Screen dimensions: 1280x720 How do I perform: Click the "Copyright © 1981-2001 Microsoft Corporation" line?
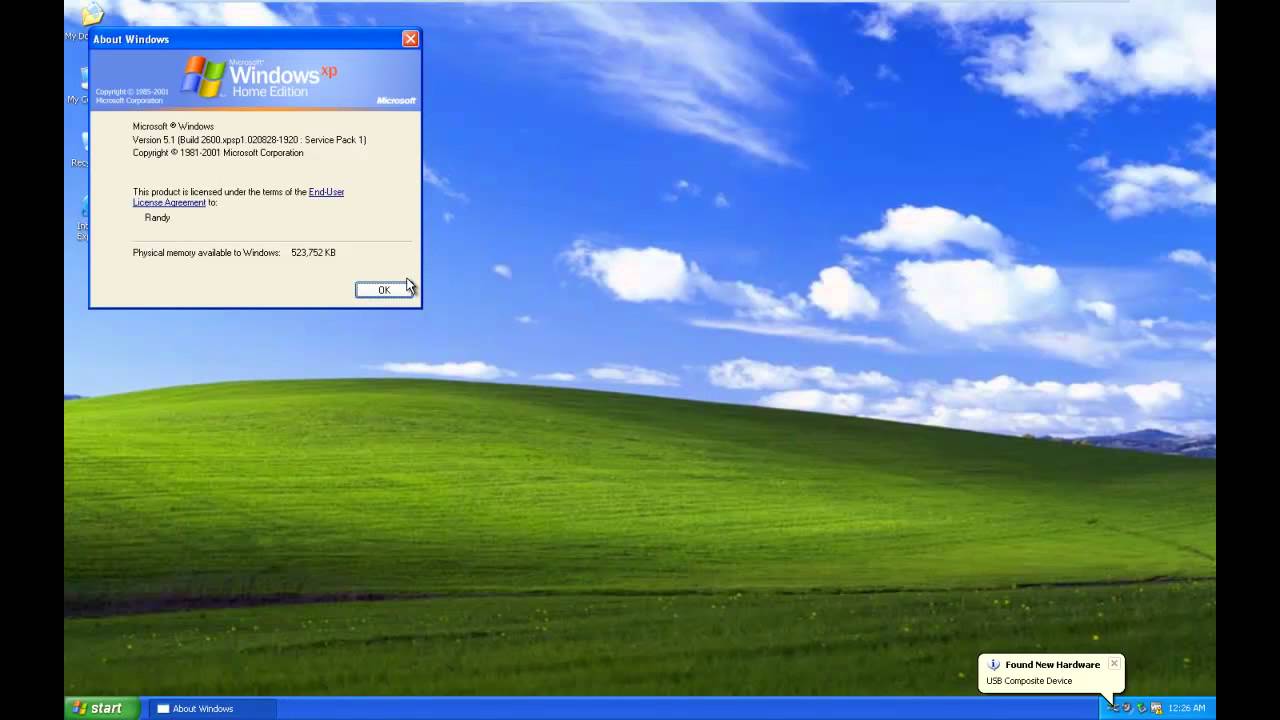point(218,153)
